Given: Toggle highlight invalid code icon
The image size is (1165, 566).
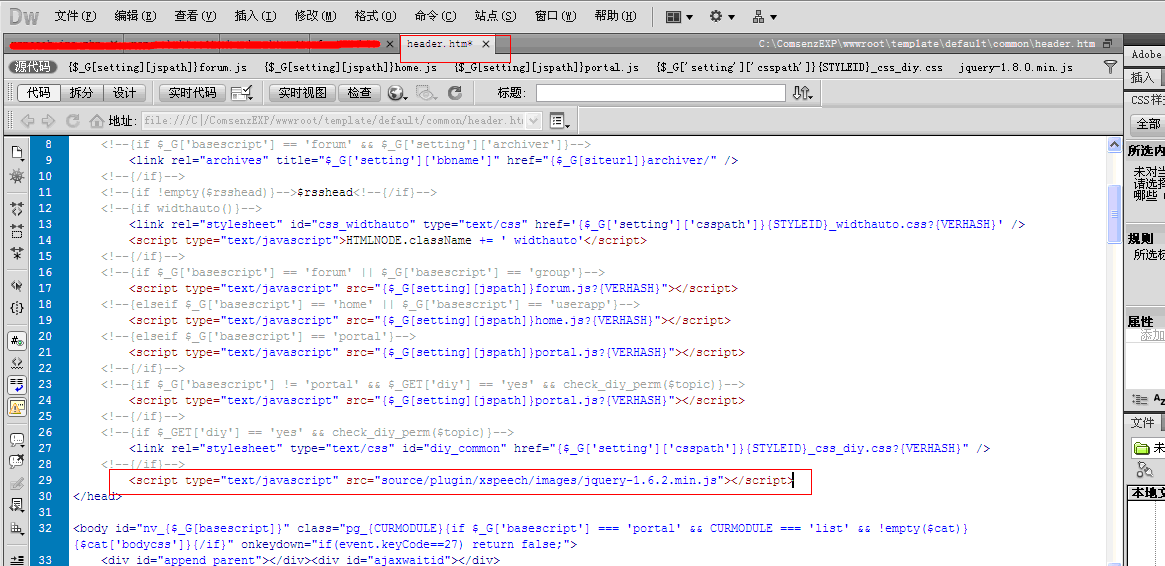Looking at the screenshot, I should coord(16,362).
